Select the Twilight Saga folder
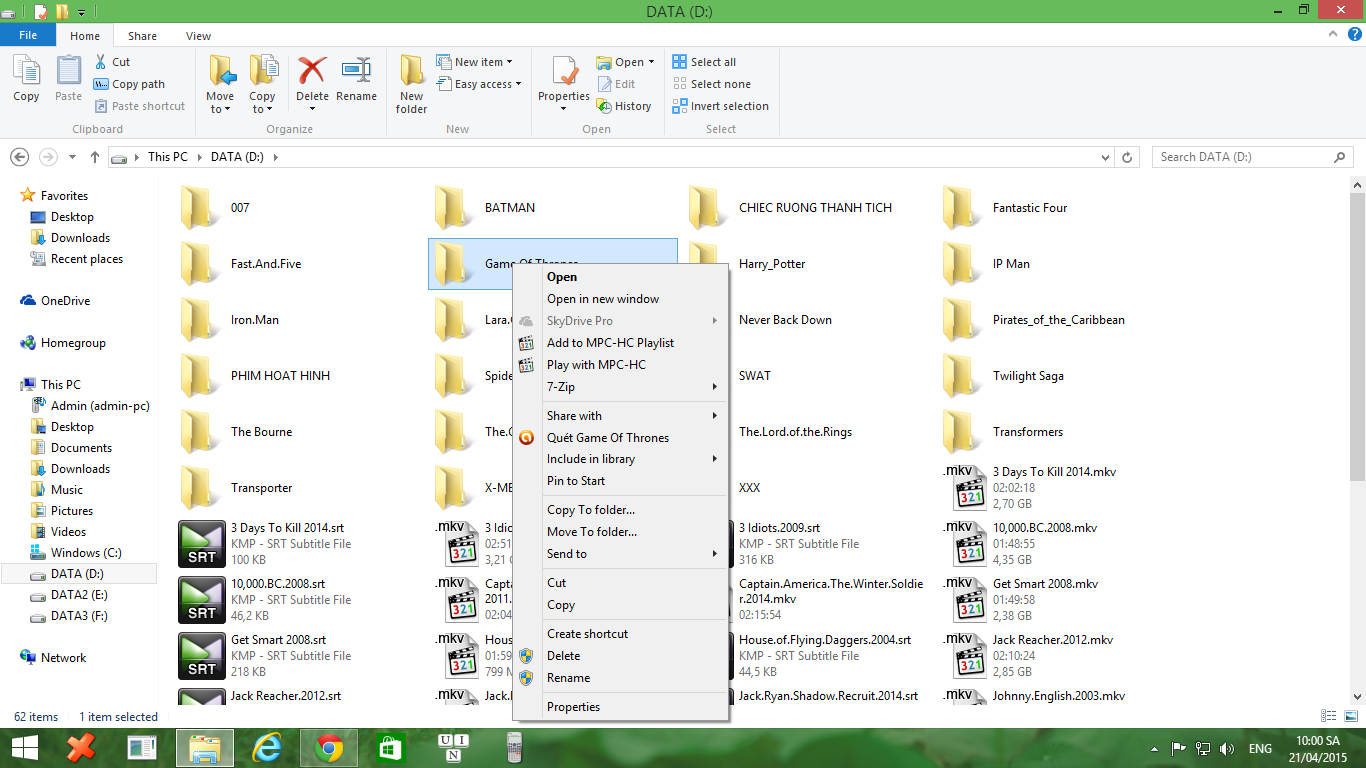Screen dimensions: 1366x768 click(1027, 376)
